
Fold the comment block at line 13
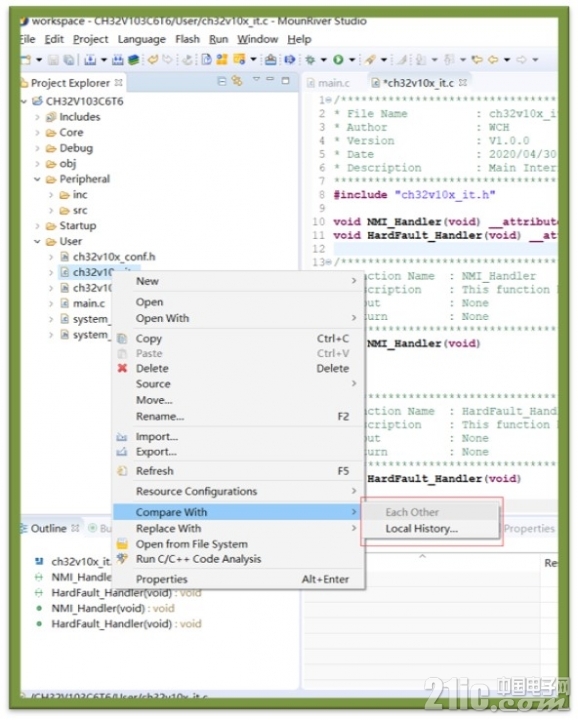[x=329, y=262]
